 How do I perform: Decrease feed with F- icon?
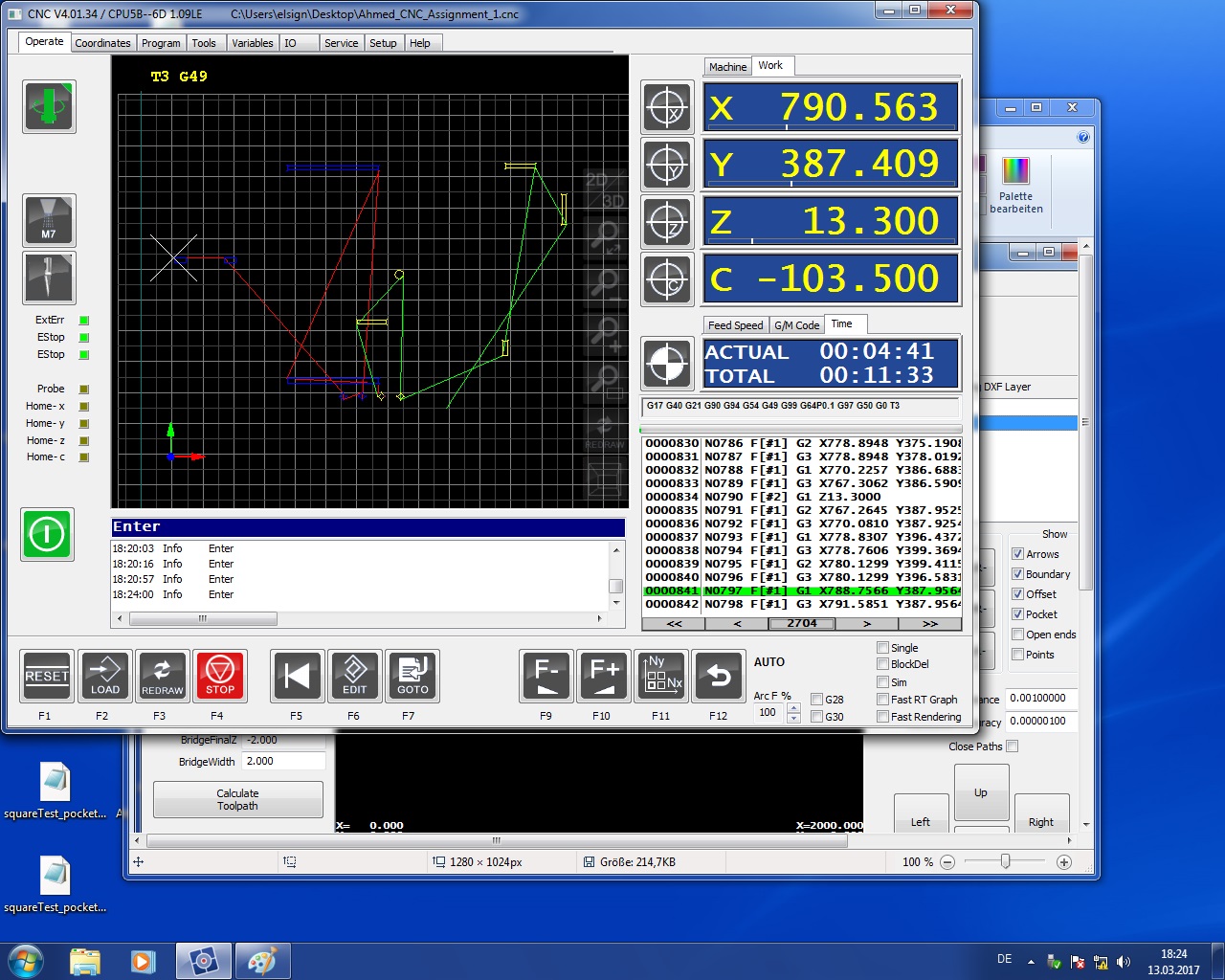pyautogui.click(x=546, y=676)
